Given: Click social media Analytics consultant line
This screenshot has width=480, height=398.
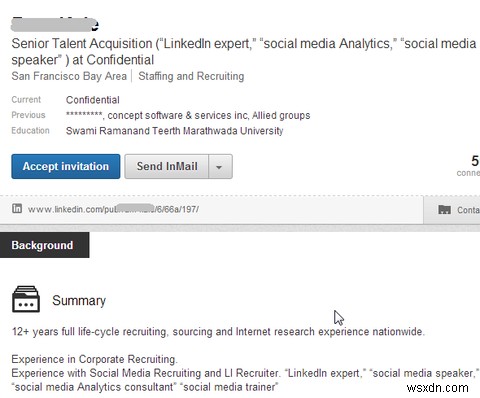Looking at the screenshot, I should tap(145, 387).
